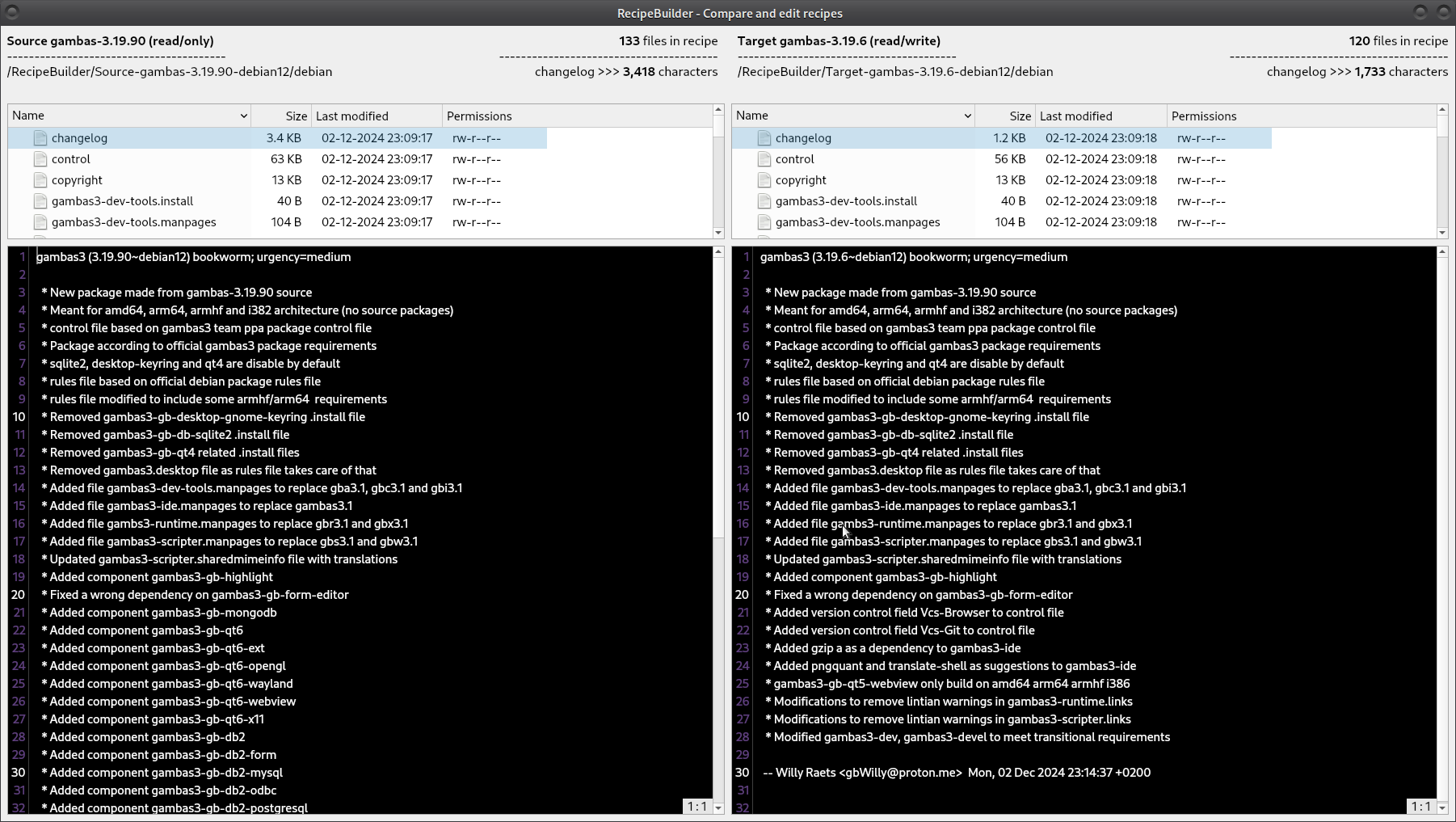Sort Target list by Size column
Viewport: 1456px width, 822px height.
(x=1005, y=116)
